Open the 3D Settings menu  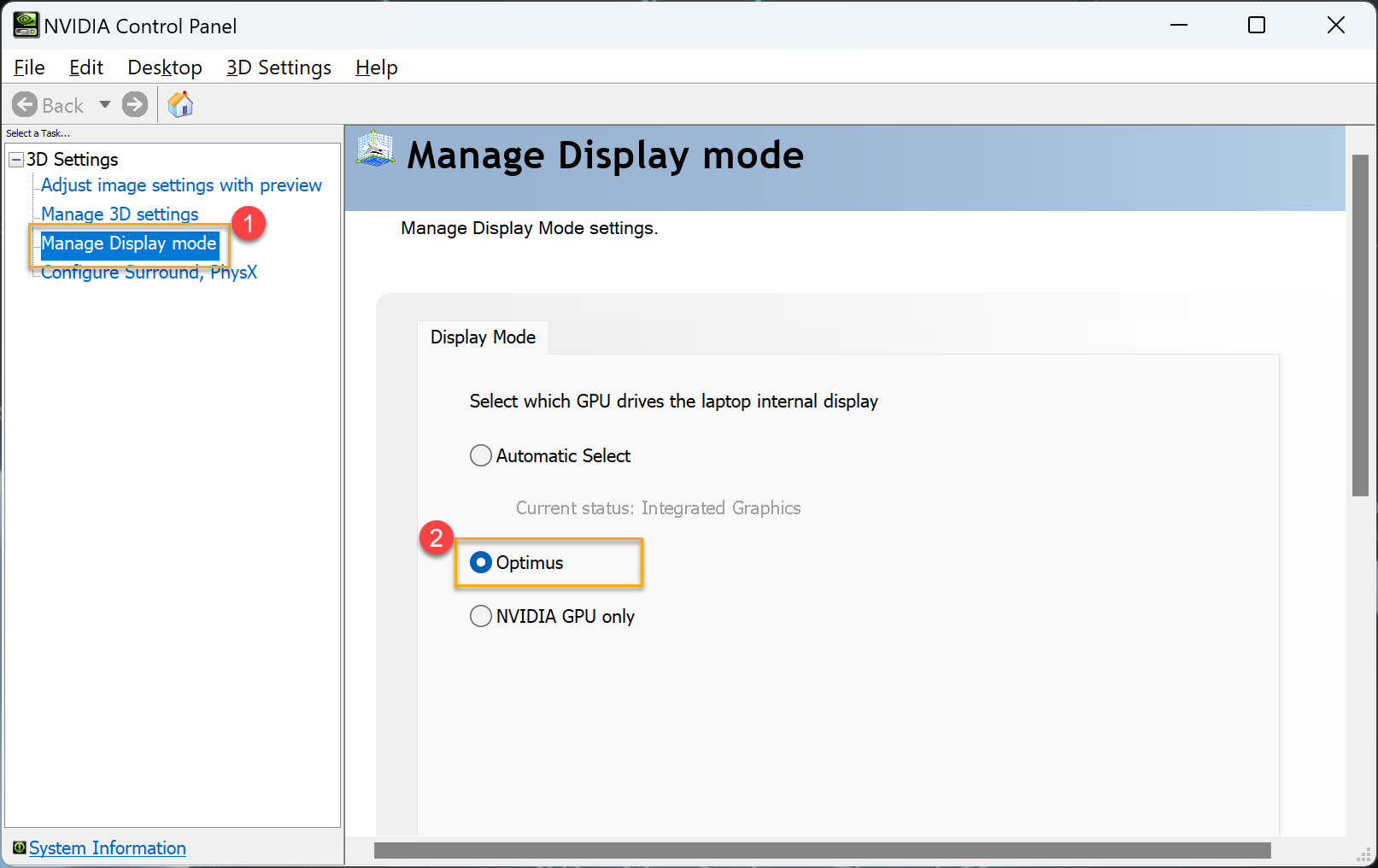tap(279, 67)
